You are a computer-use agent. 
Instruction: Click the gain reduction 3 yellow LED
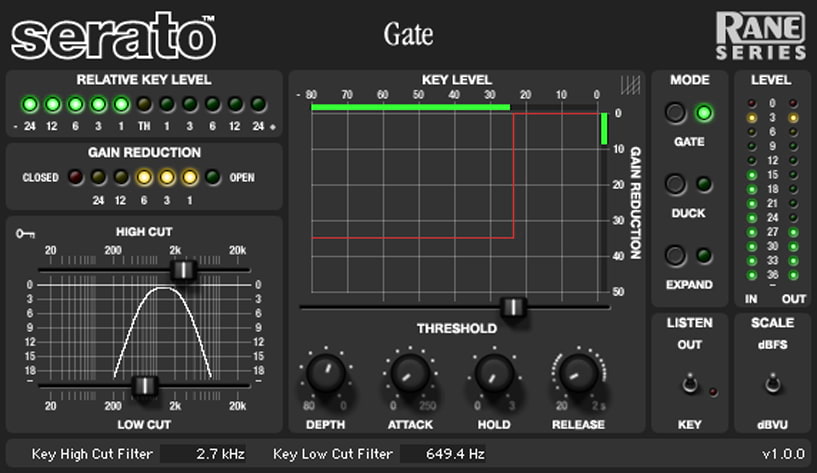click(x=167, y=177)
